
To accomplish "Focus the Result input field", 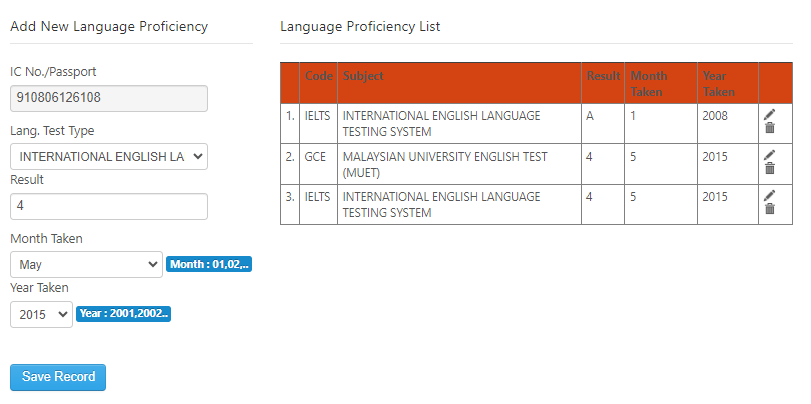I will tap(109, 206).
